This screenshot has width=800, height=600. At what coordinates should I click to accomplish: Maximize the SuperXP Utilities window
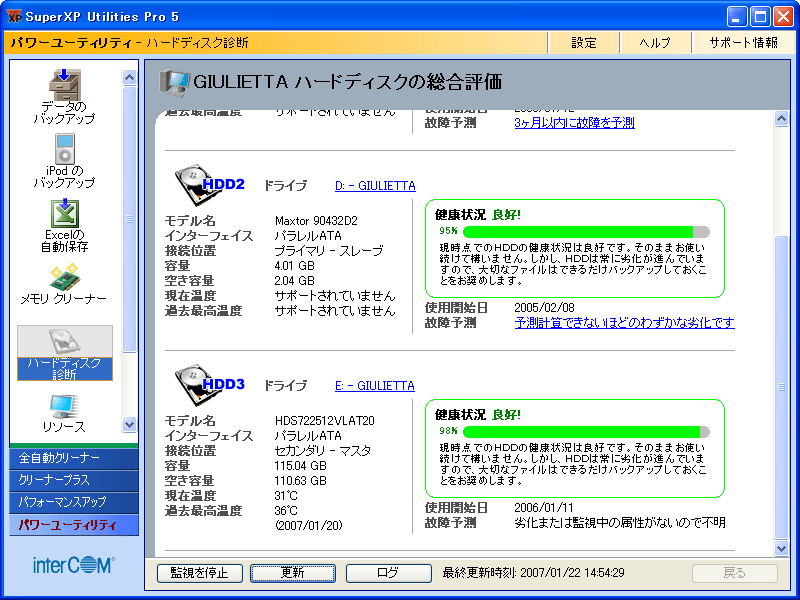point(760,17)
